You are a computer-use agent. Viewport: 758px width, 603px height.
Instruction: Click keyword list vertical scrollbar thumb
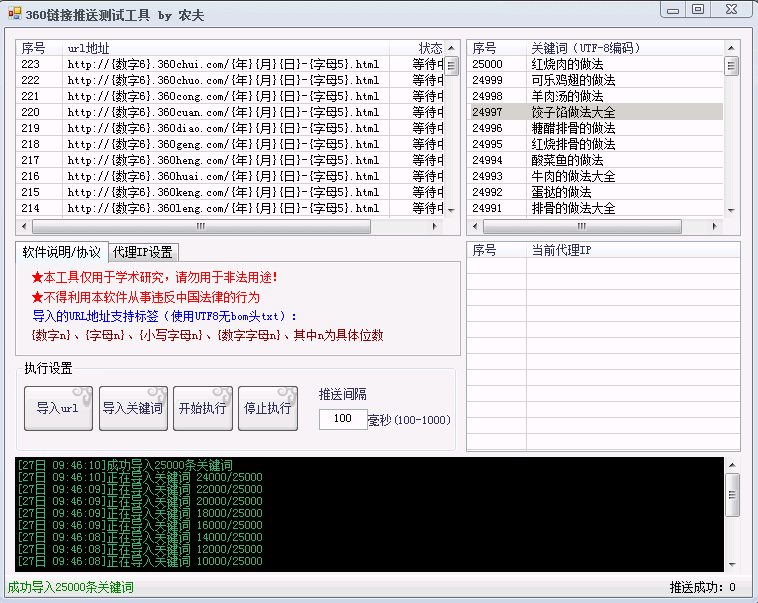pyautogui.click(x=731, y=66)
